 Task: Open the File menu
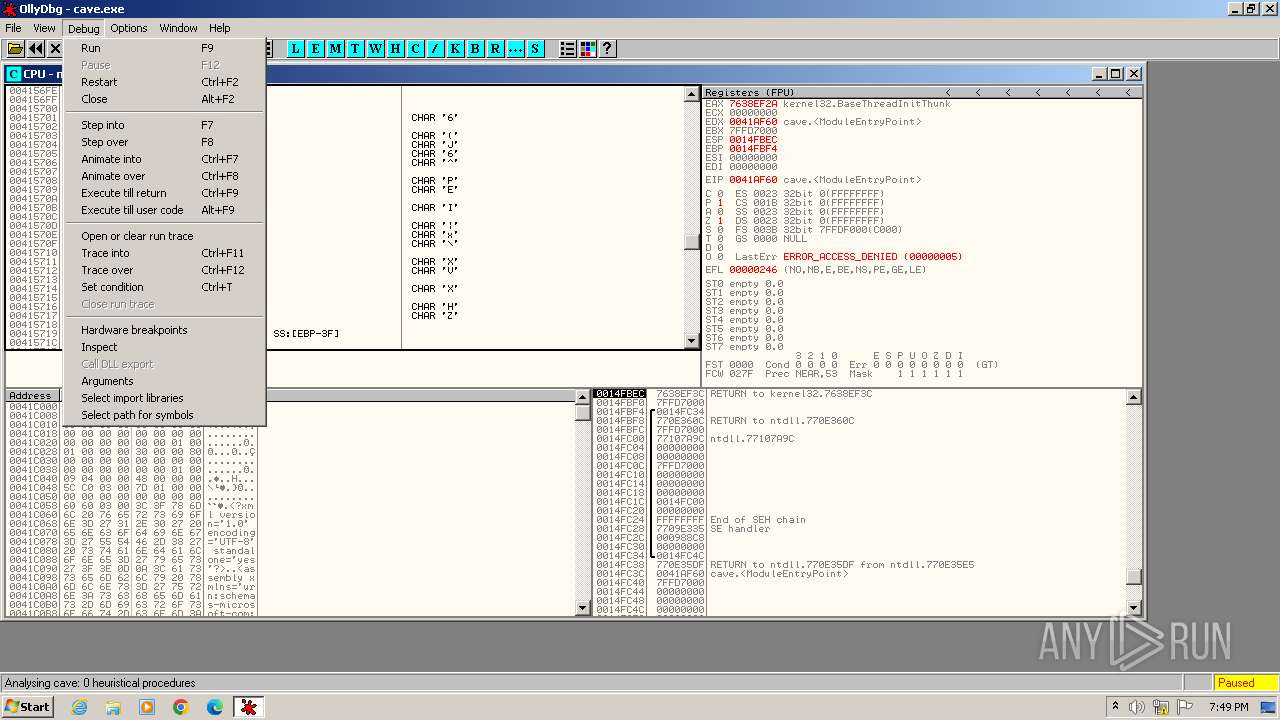13,28
